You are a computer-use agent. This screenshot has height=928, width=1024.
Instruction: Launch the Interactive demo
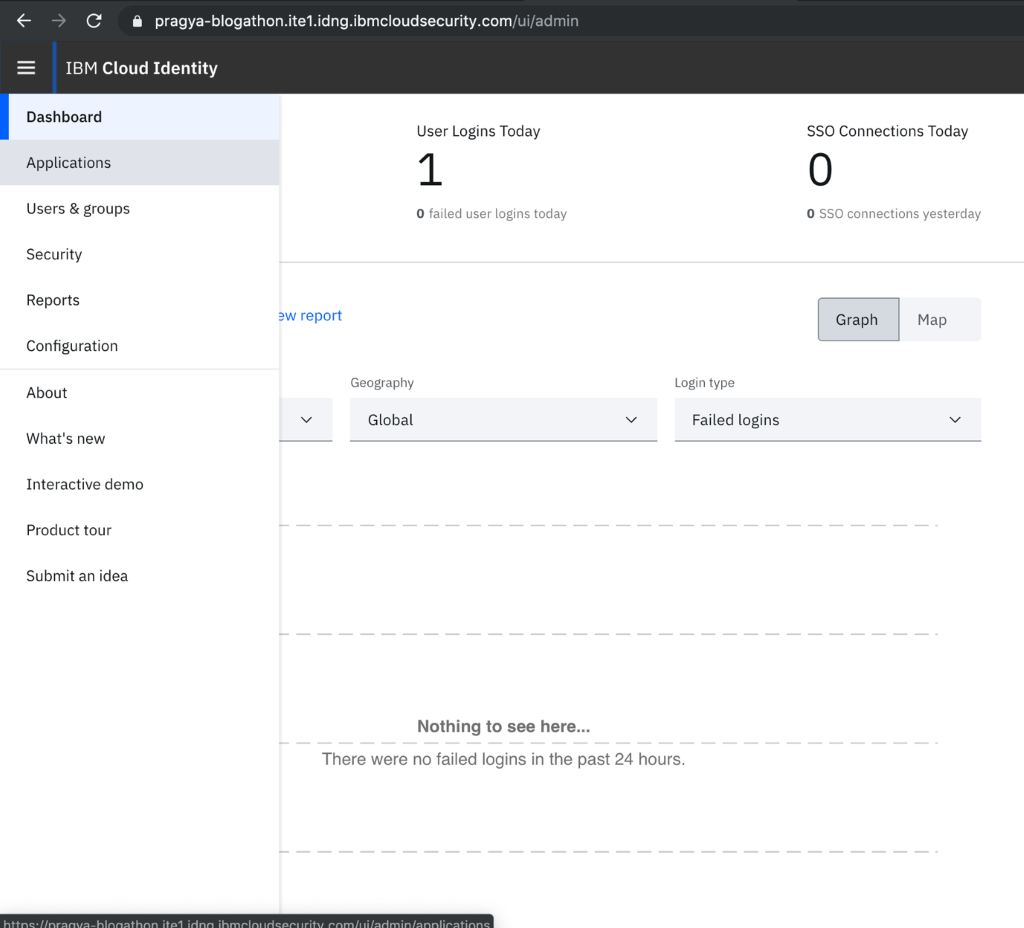(x=140, y=484)
